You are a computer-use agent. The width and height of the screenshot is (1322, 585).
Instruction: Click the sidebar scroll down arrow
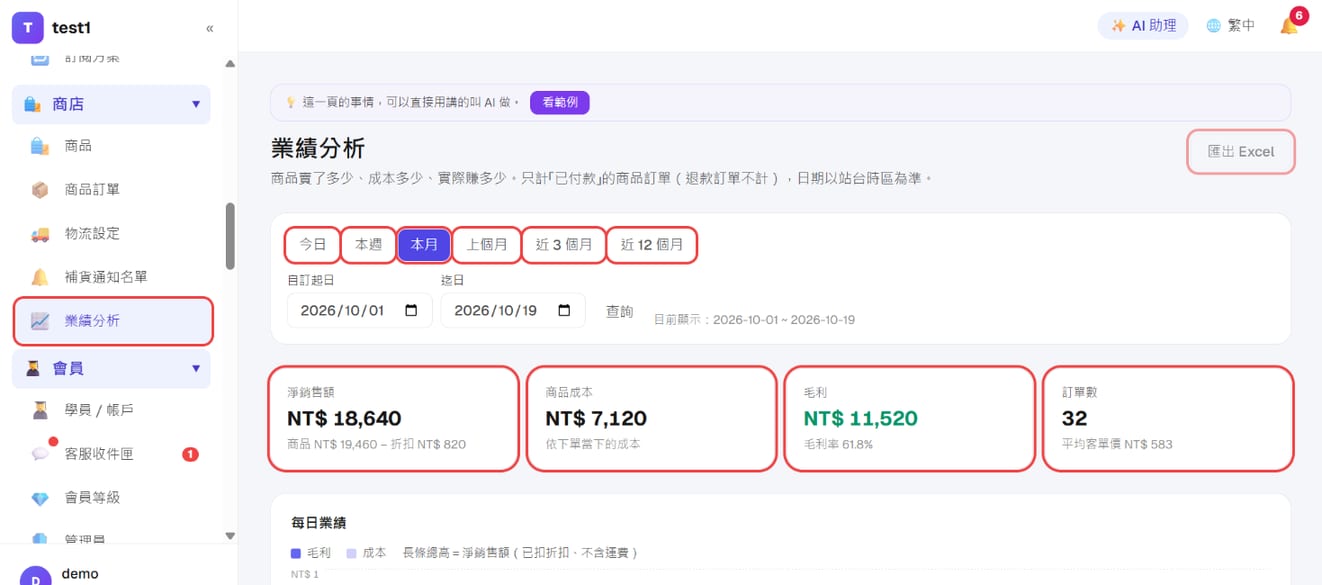pos(230,536)
